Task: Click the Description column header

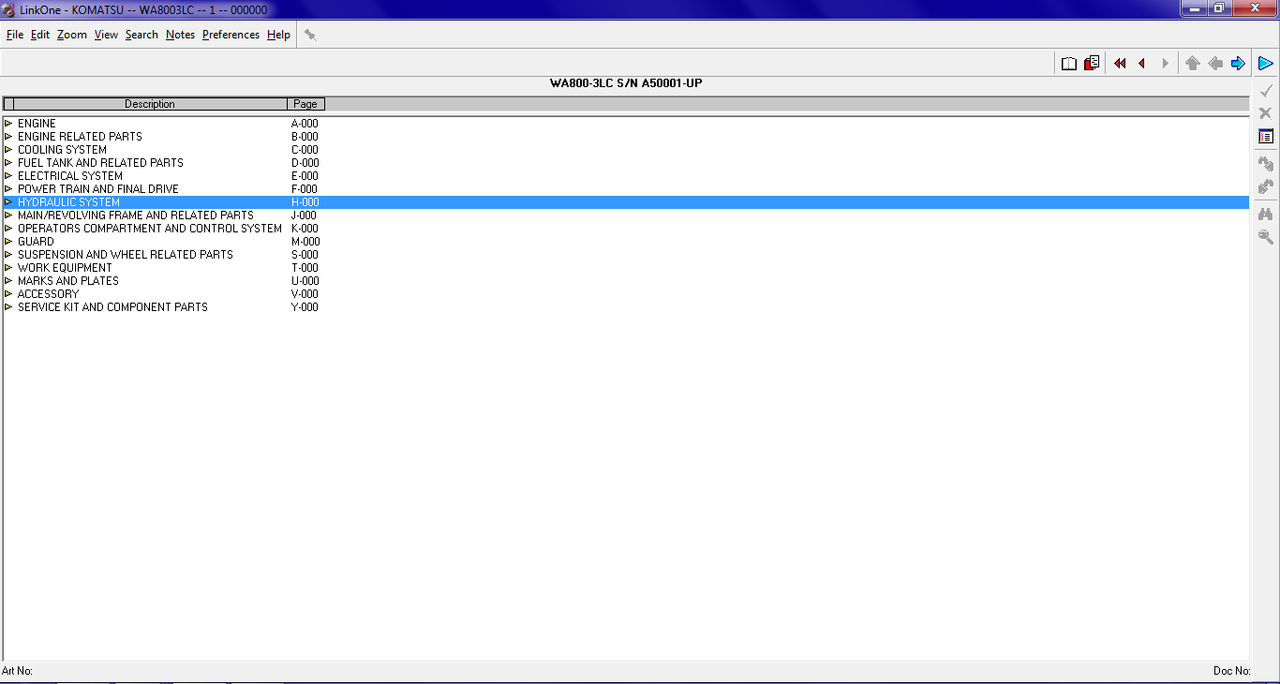Action: 150,104
